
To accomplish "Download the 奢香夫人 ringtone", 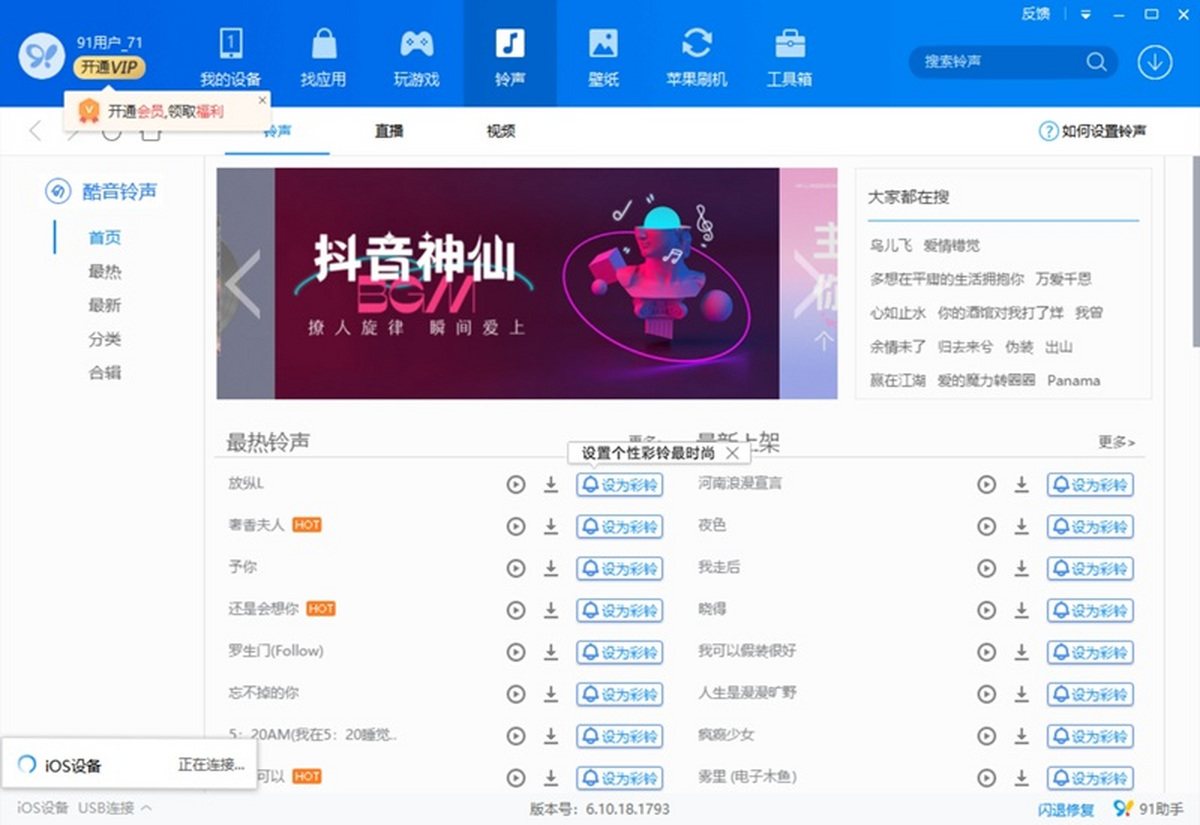I will [551, 527].
